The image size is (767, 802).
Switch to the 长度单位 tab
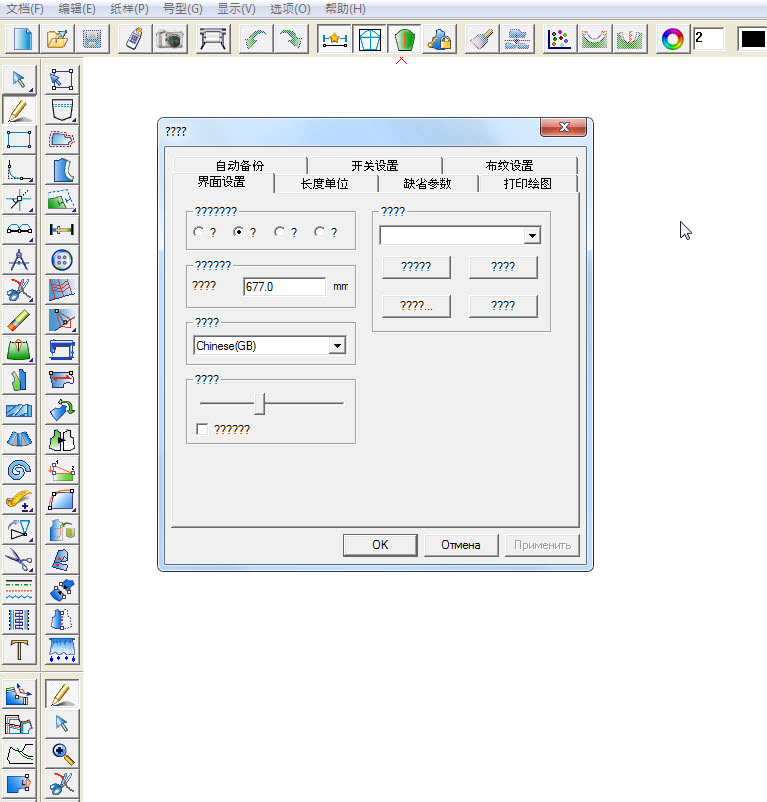point(325,183)
